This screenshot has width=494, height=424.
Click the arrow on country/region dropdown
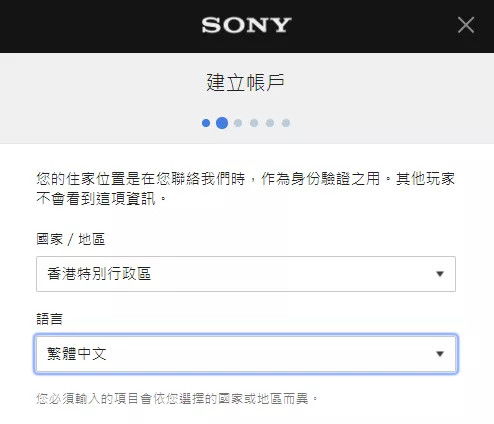pyautogui.click(x=440, y=274)
